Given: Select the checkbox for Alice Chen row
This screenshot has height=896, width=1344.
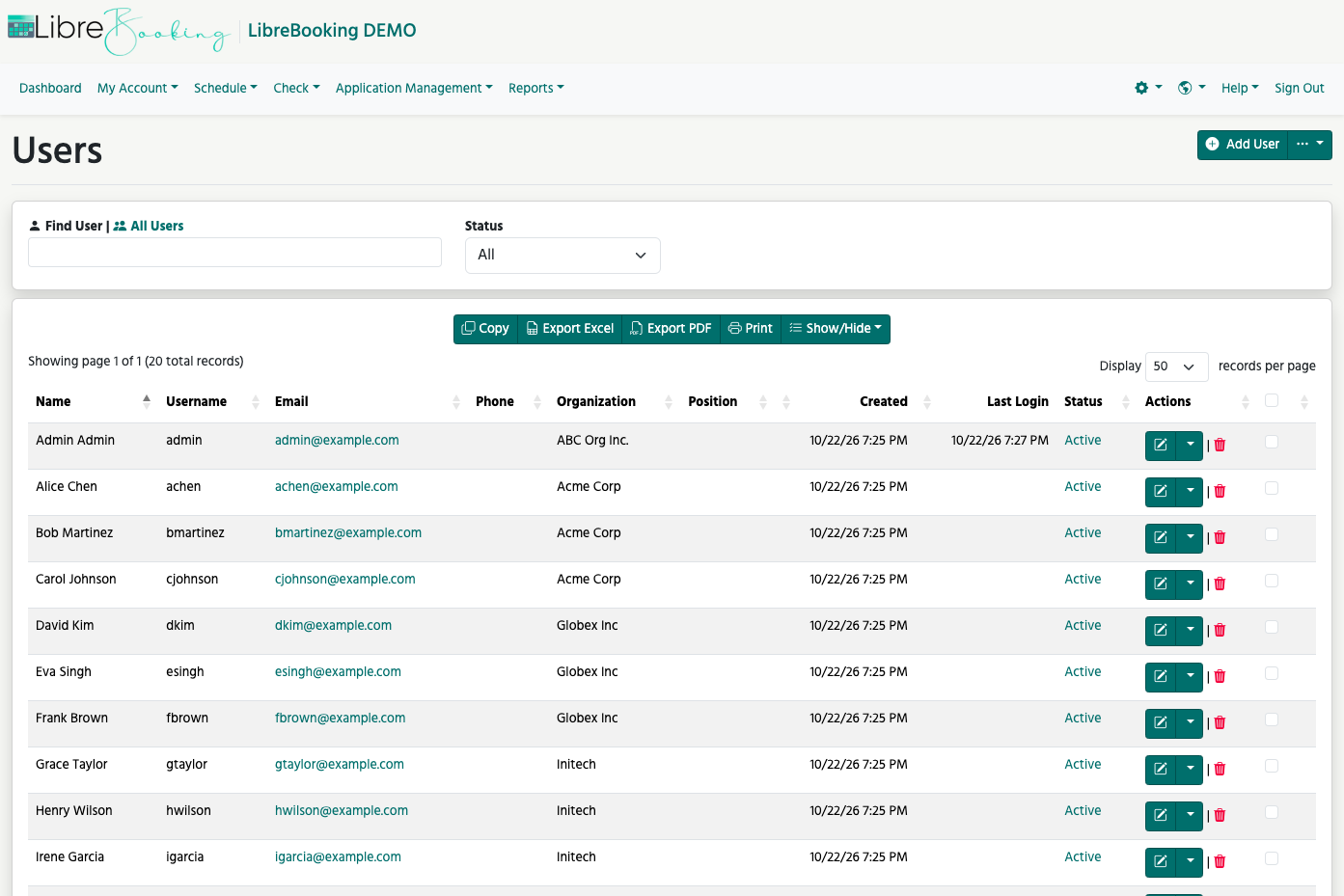Looking at the screenshot, I should 1272,488.
